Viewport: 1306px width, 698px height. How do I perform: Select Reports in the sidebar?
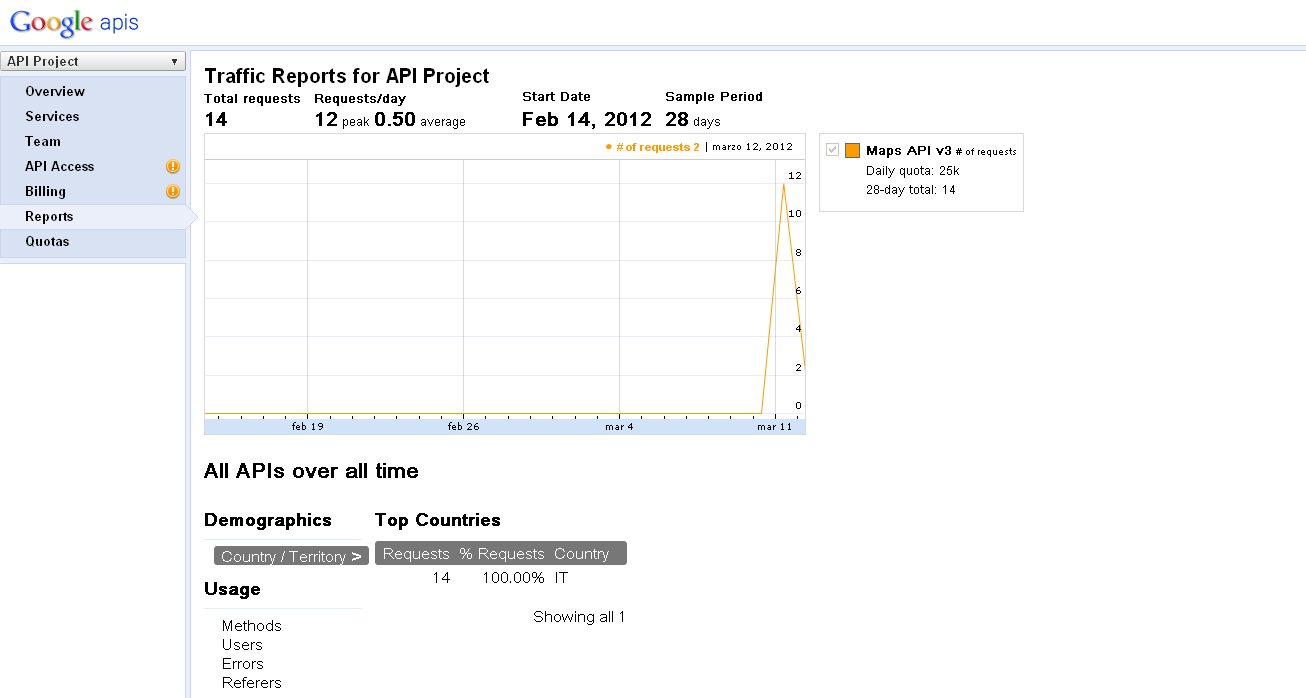tap(49, 216)
